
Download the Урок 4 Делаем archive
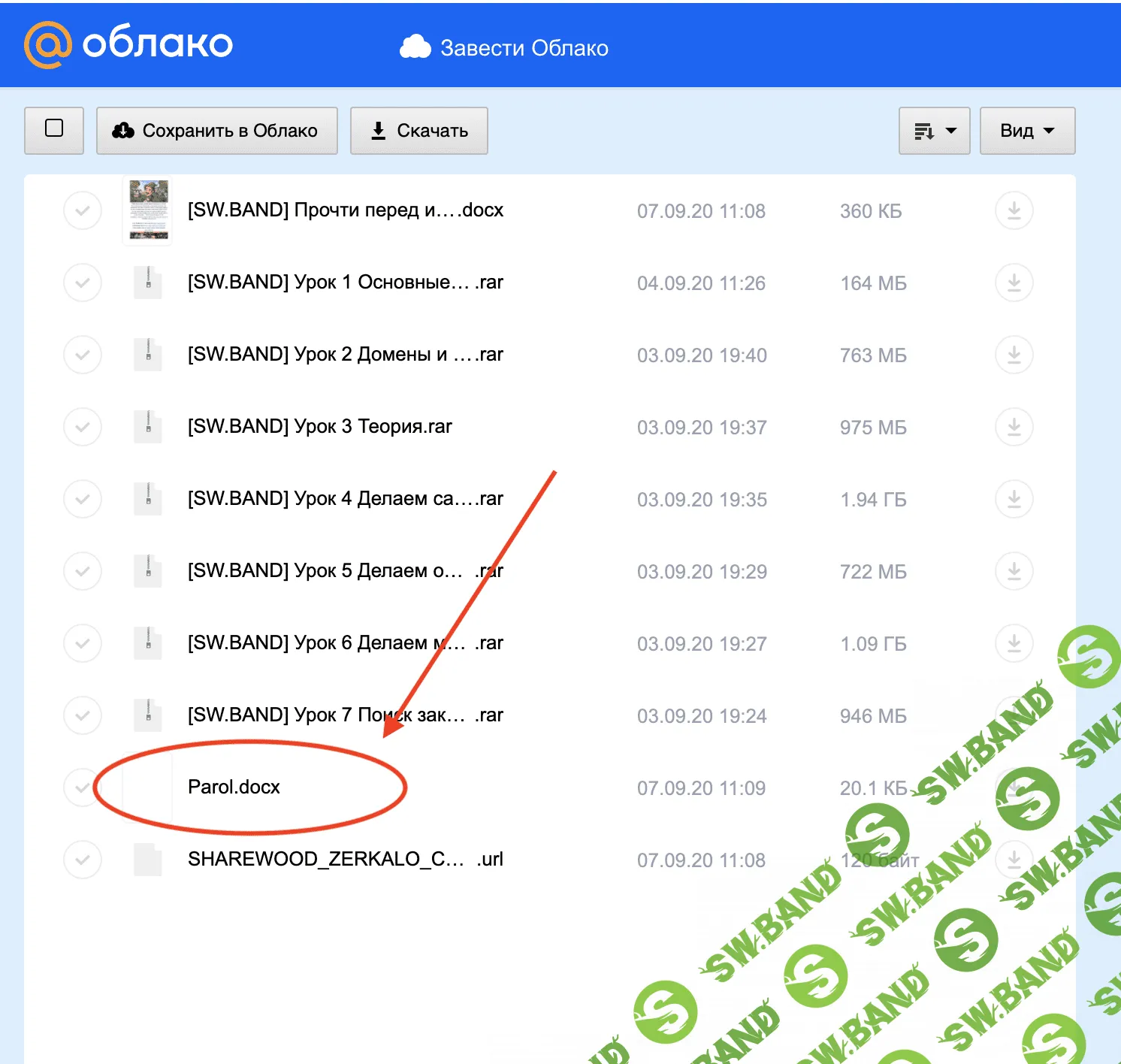1014,499
